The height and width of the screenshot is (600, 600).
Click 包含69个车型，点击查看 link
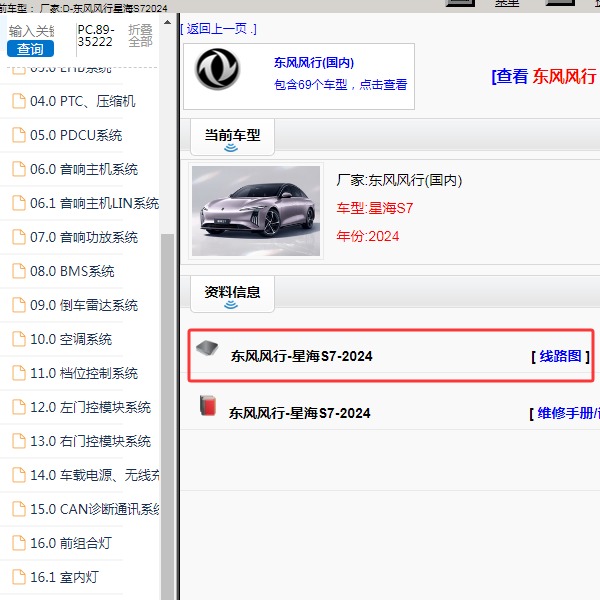(x=341, y=85)
